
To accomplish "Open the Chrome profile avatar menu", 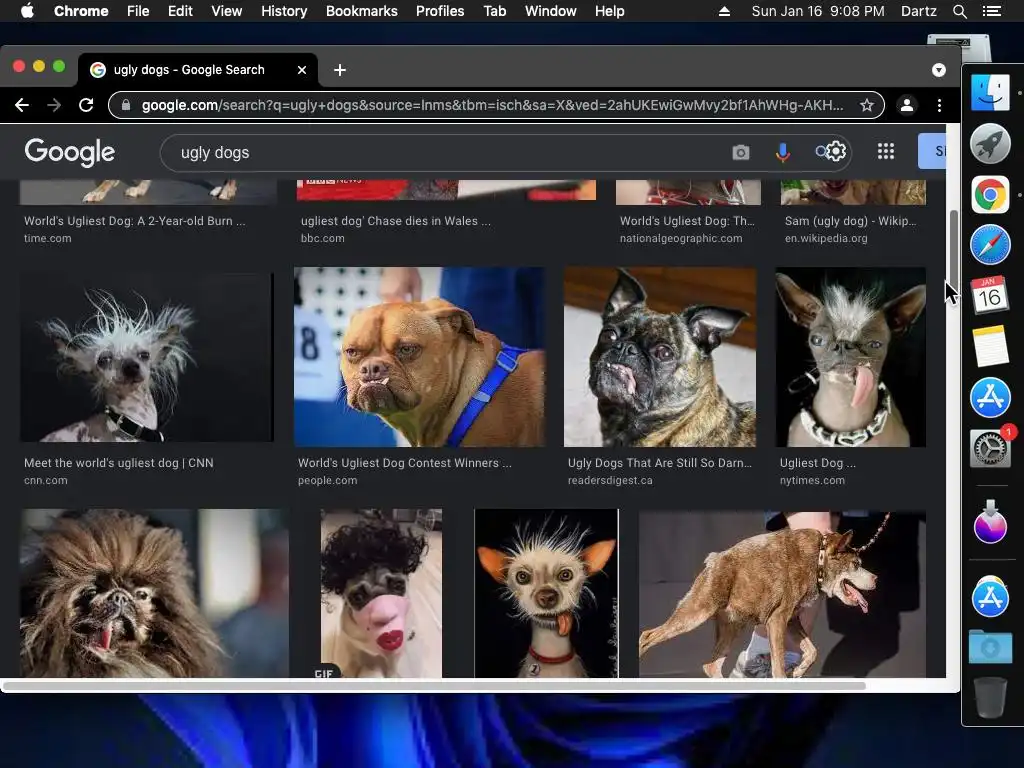I will [x=906, y=105].
